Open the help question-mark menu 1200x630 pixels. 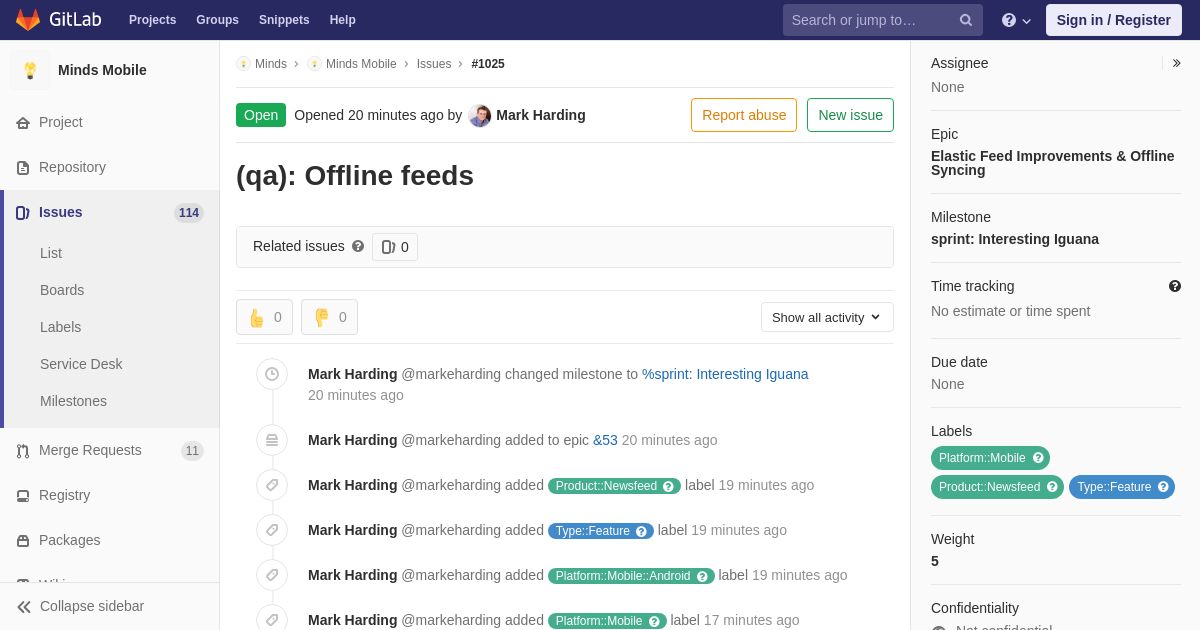[x=1016, y=20]
